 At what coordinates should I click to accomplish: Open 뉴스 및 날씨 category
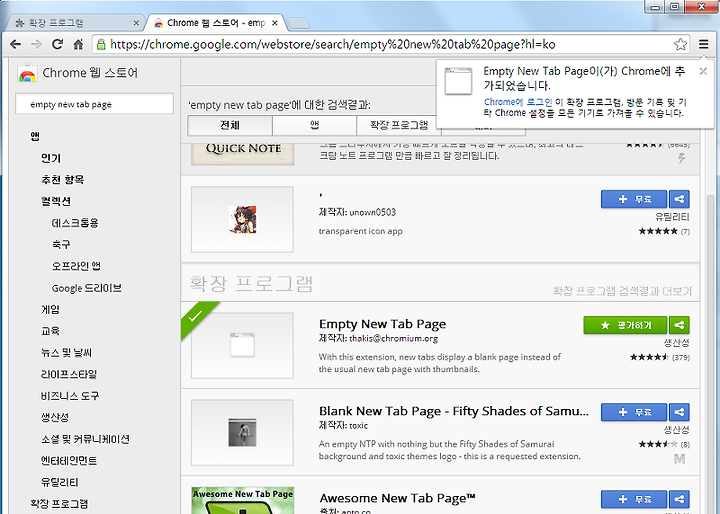click(66, 353)
